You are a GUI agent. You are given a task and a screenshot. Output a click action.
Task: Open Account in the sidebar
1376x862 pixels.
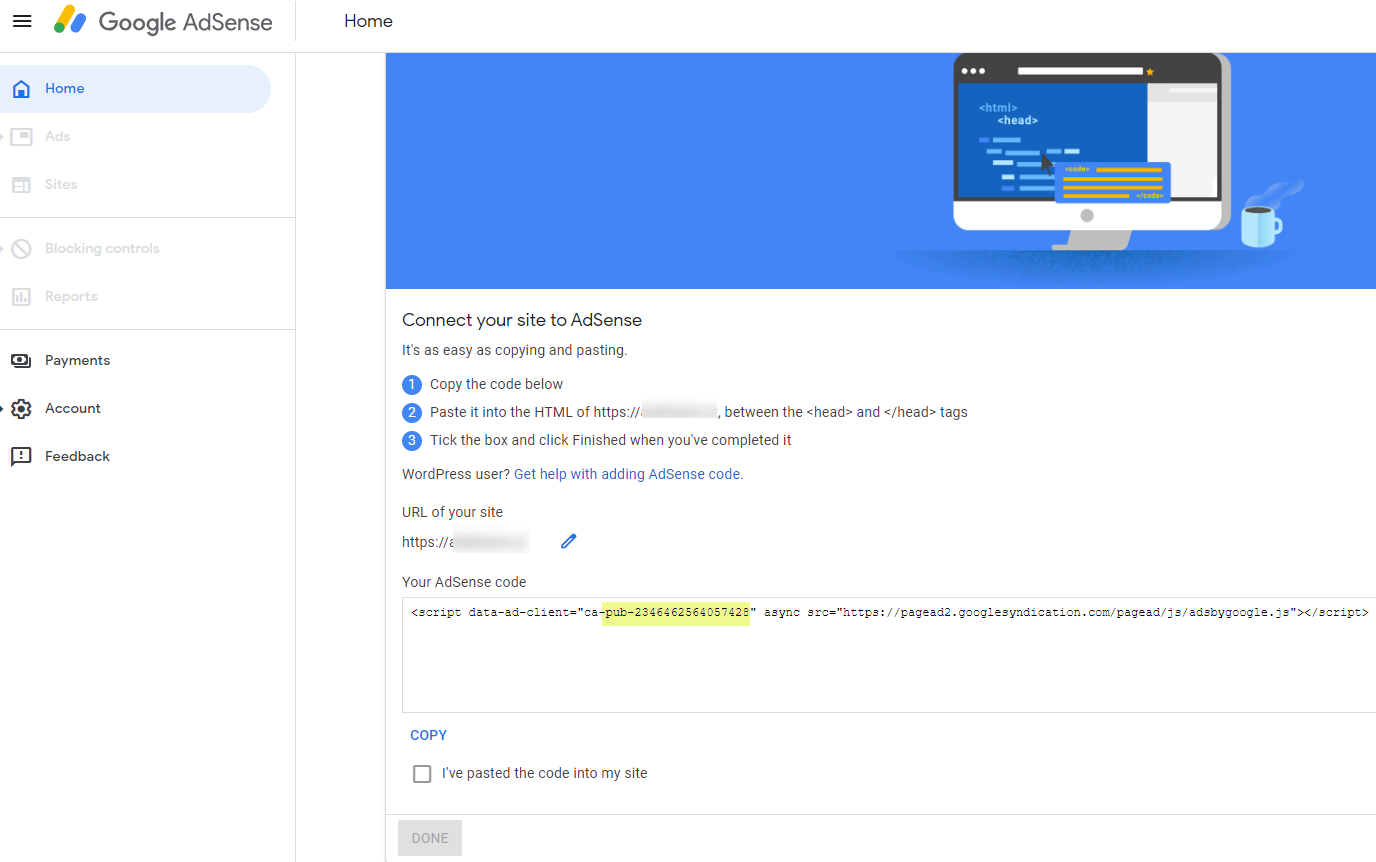pyautogui.click(x=135, y=409)
